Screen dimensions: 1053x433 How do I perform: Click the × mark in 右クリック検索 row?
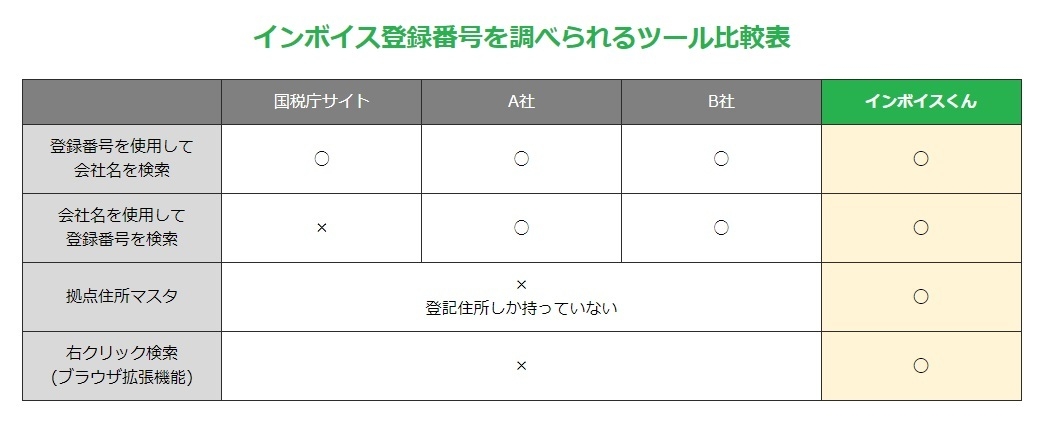coord(521,366)
